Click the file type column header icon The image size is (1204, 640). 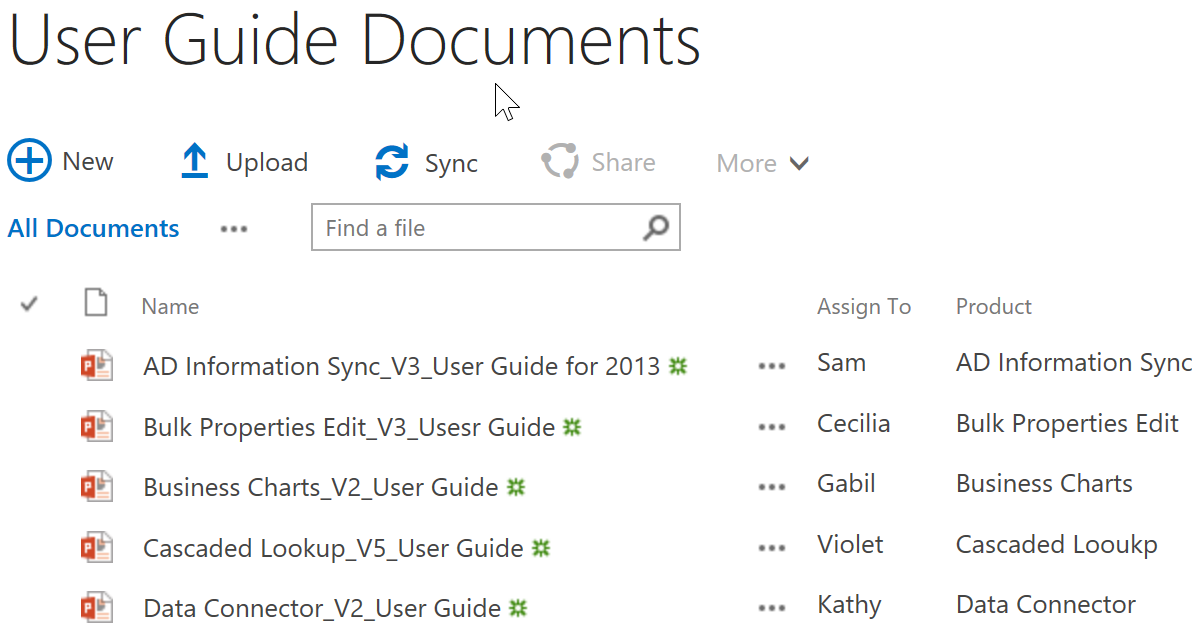(95, 303)
